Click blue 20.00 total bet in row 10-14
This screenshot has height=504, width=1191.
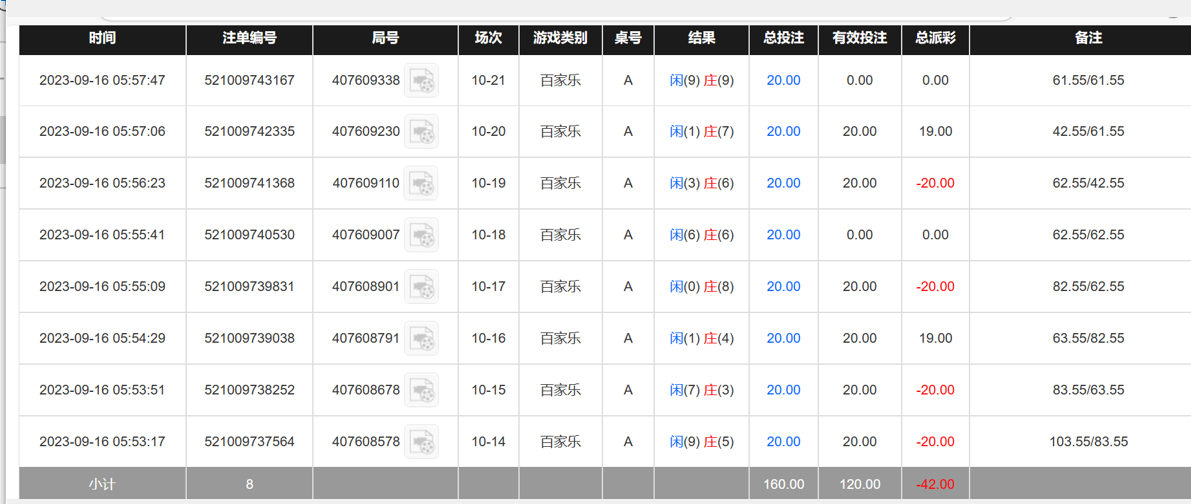click(x=783, y=442)
